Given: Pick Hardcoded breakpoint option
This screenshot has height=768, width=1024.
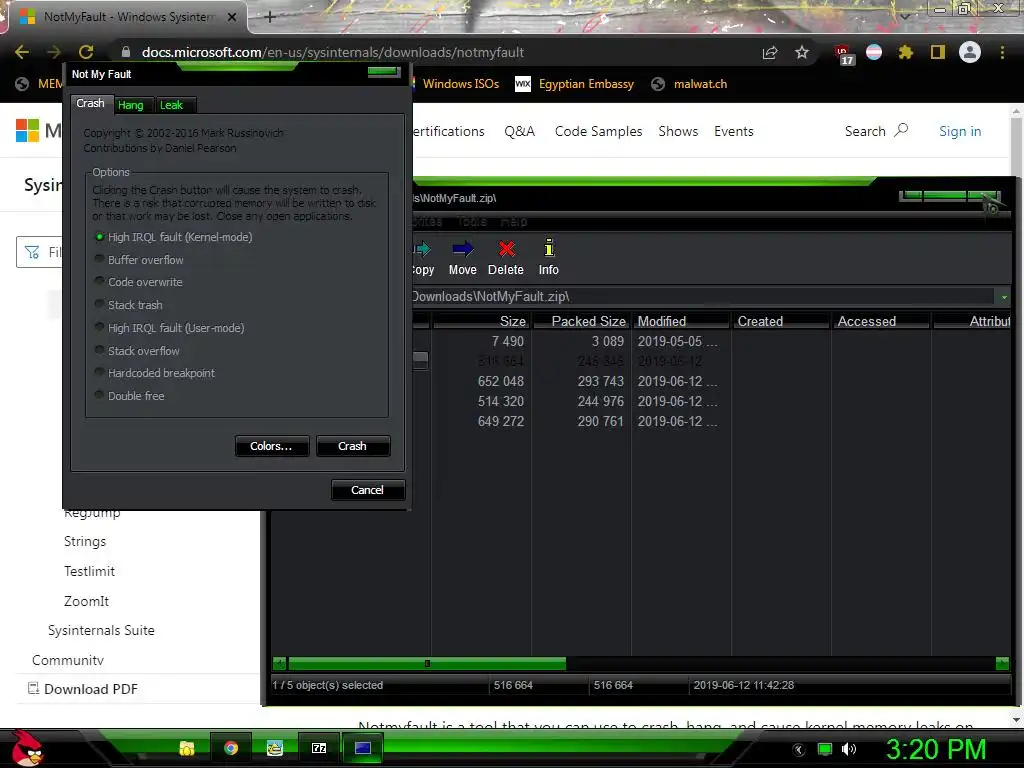Looking at the screenshot, I should coord(155,373).
